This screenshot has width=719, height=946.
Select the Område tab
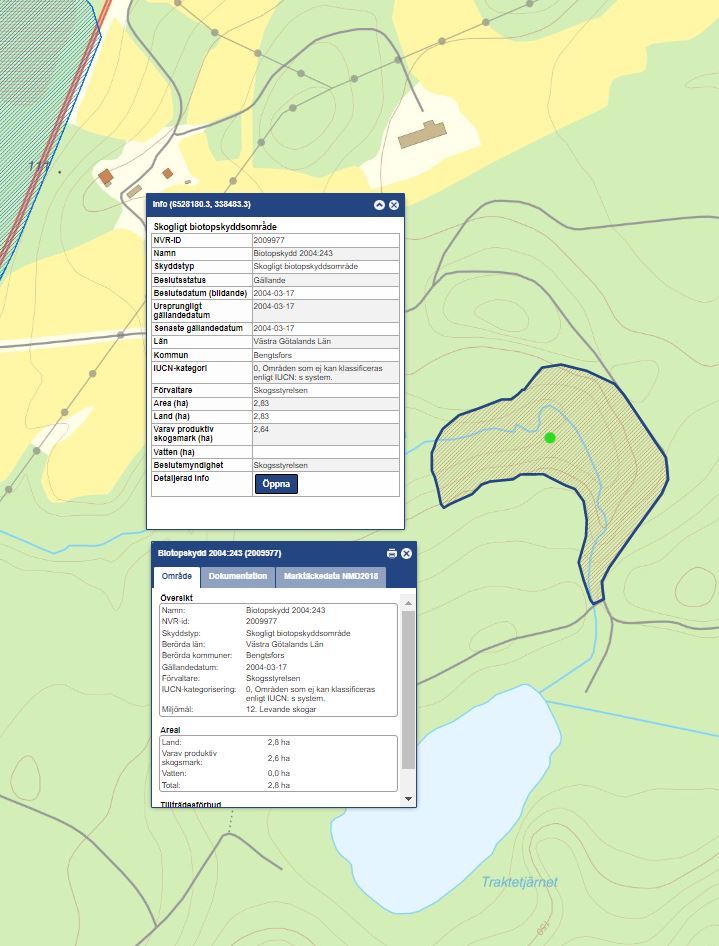point(177,577)
